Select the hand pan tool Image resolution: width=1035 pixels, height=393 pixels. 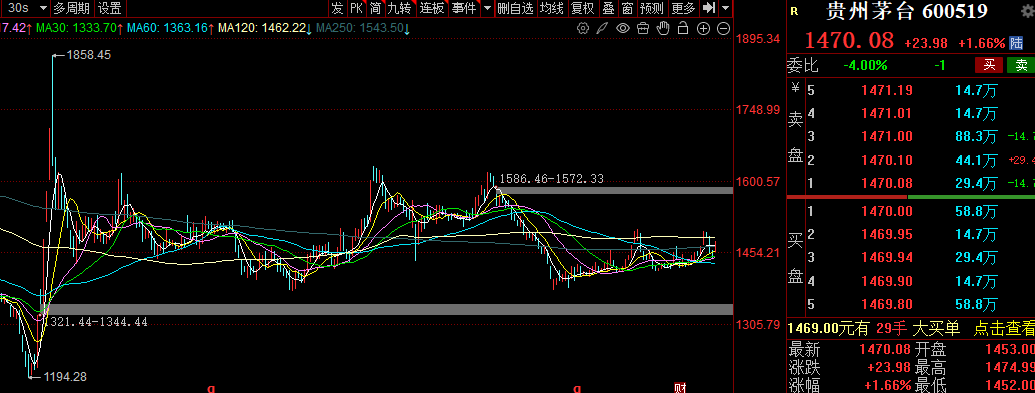(663, 28)
